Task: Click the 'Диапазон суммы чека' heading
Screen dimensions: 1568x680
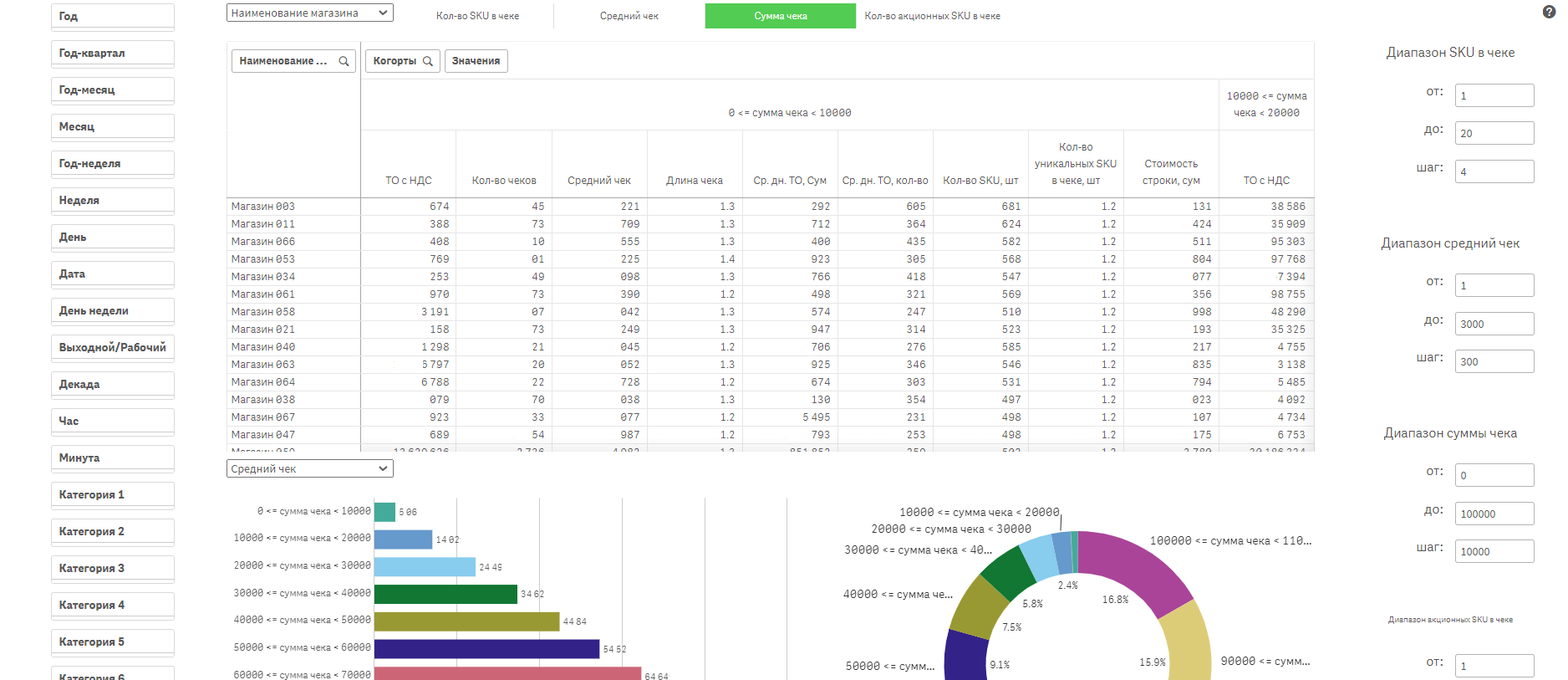Action: (1450, 433)
